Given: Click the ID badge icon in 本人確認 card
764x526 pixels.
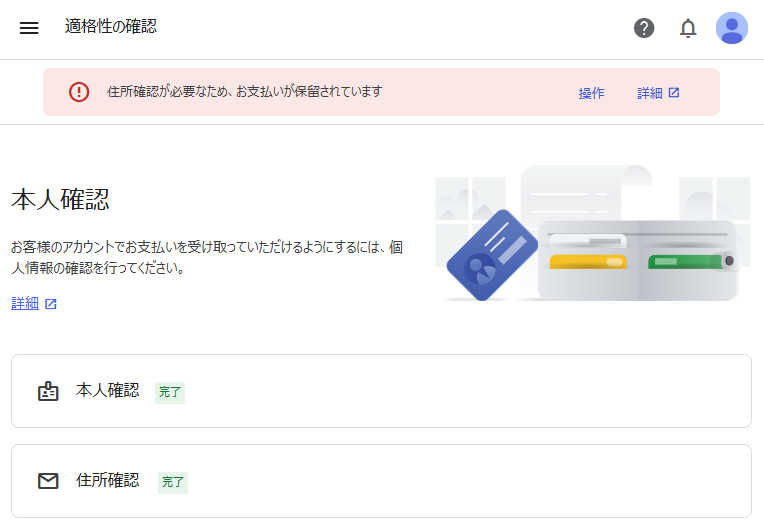Looking at the screenshot, I should [48, 391].
